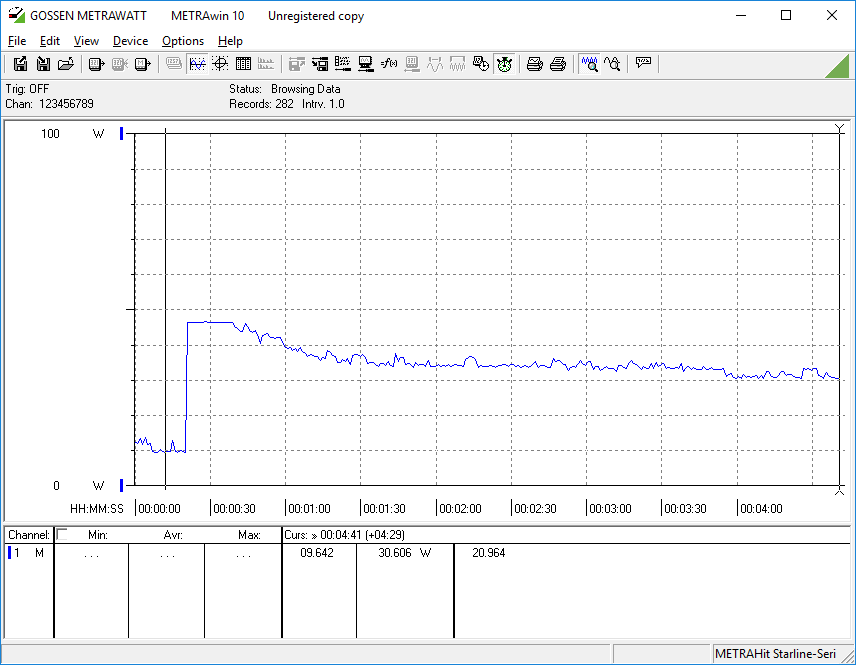Minimize the METRAwin 10 window

741,15
